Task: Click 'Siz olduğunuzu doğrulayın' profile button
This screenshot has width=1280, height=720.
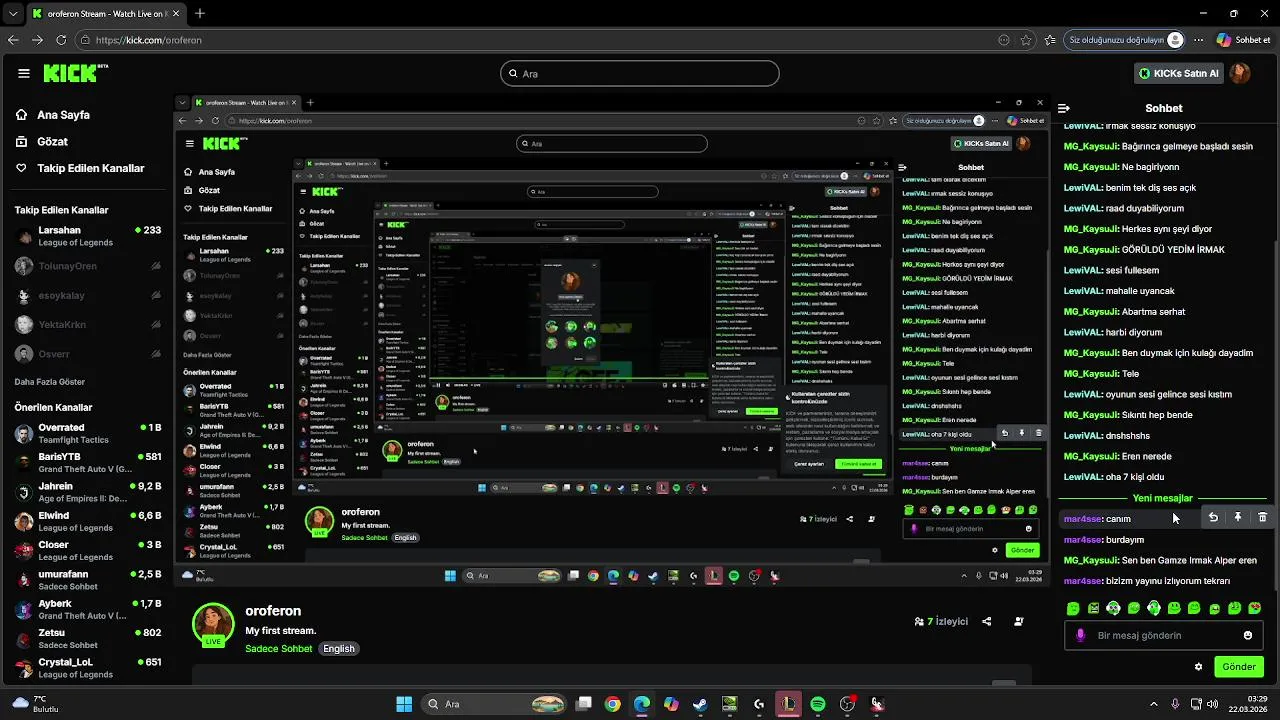Action: pyautogui.click(x=1126, y=40)
